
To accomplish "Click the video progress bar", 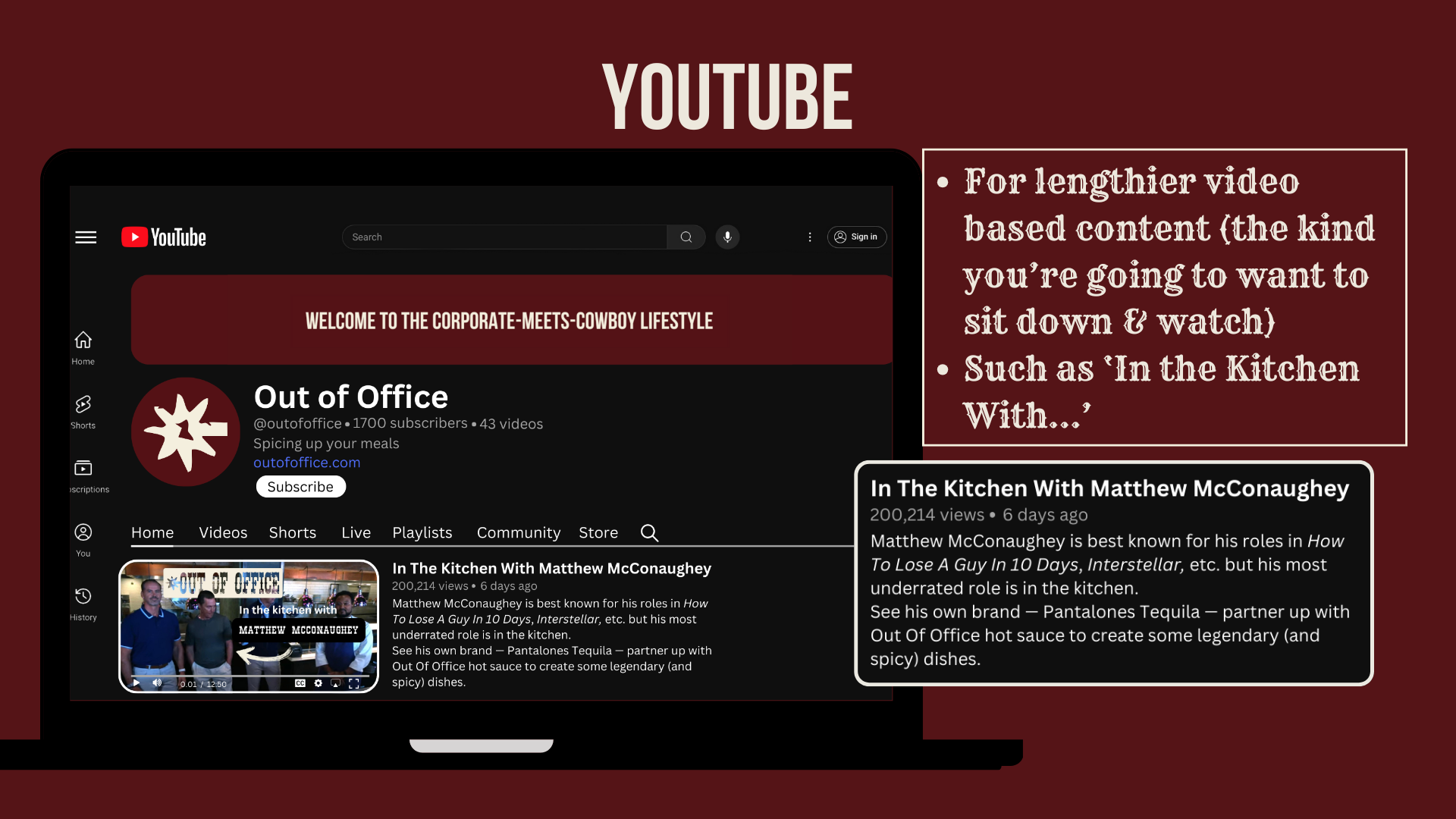I will point(250,675).
